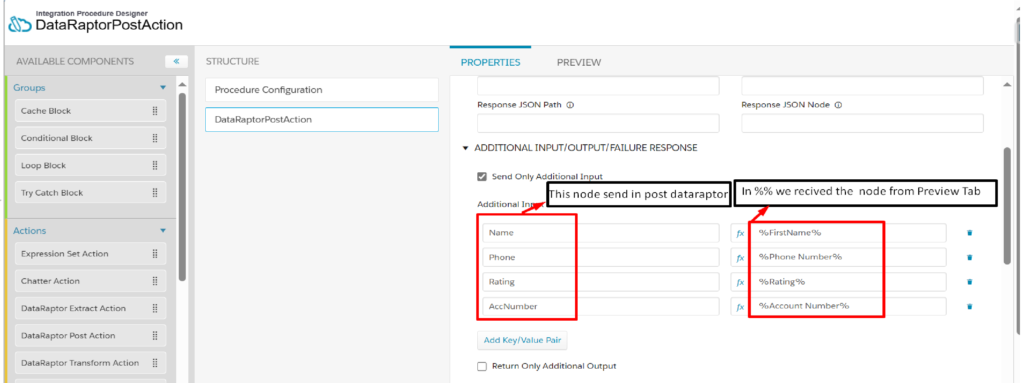This screenshot has width=1024, height=383.
Task: Show info for Response JSON Path
Action: coord(570,105)
